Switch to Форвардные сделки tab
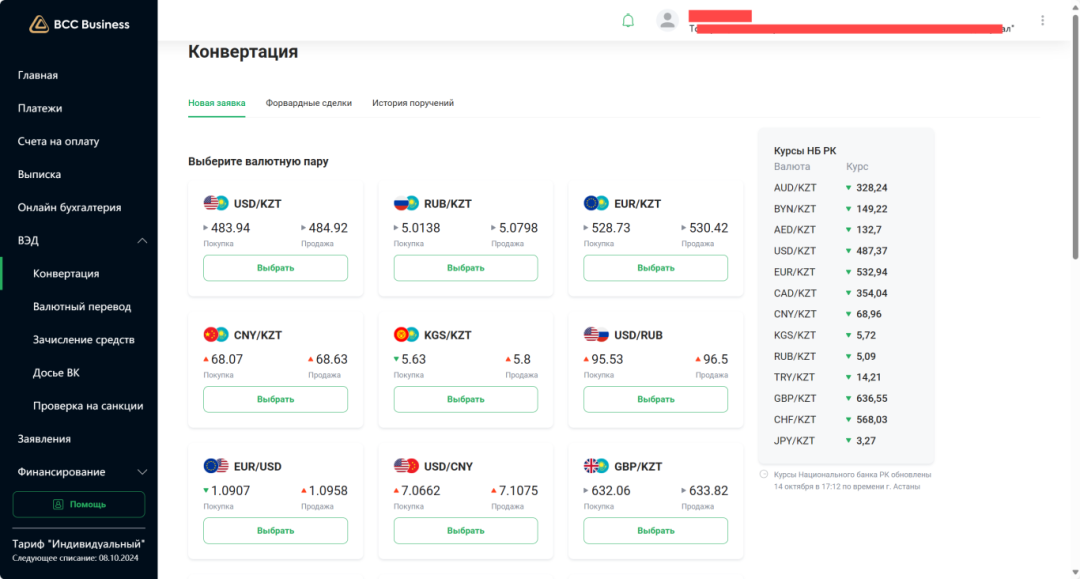 pos(308,103)
